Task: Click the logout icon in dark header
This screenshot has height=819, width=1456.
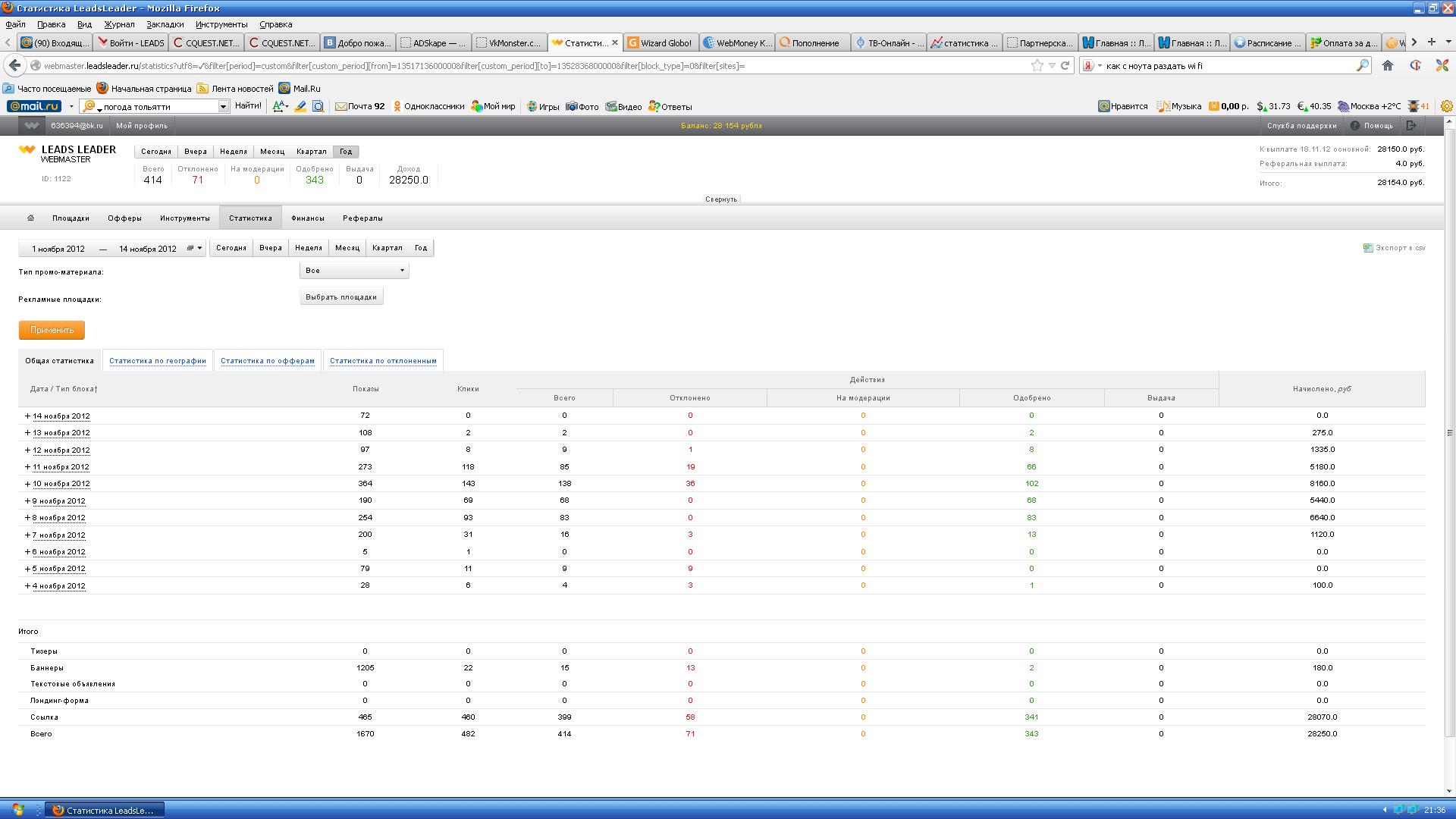Action: point(1411,126)
